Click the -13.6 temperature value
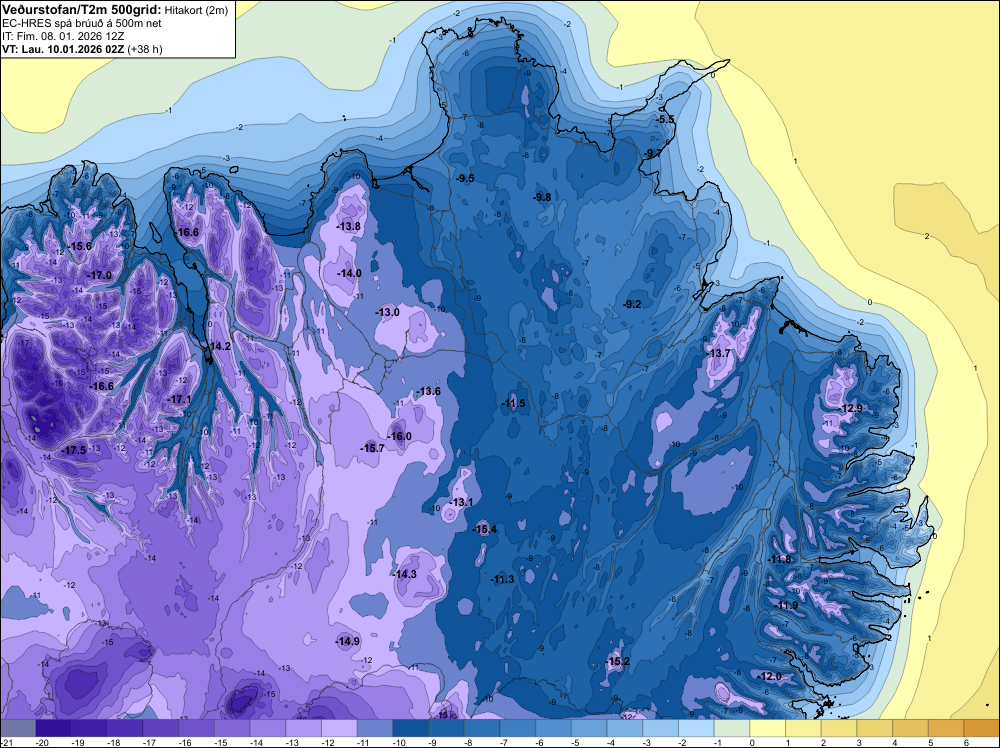 click(428, 391)
